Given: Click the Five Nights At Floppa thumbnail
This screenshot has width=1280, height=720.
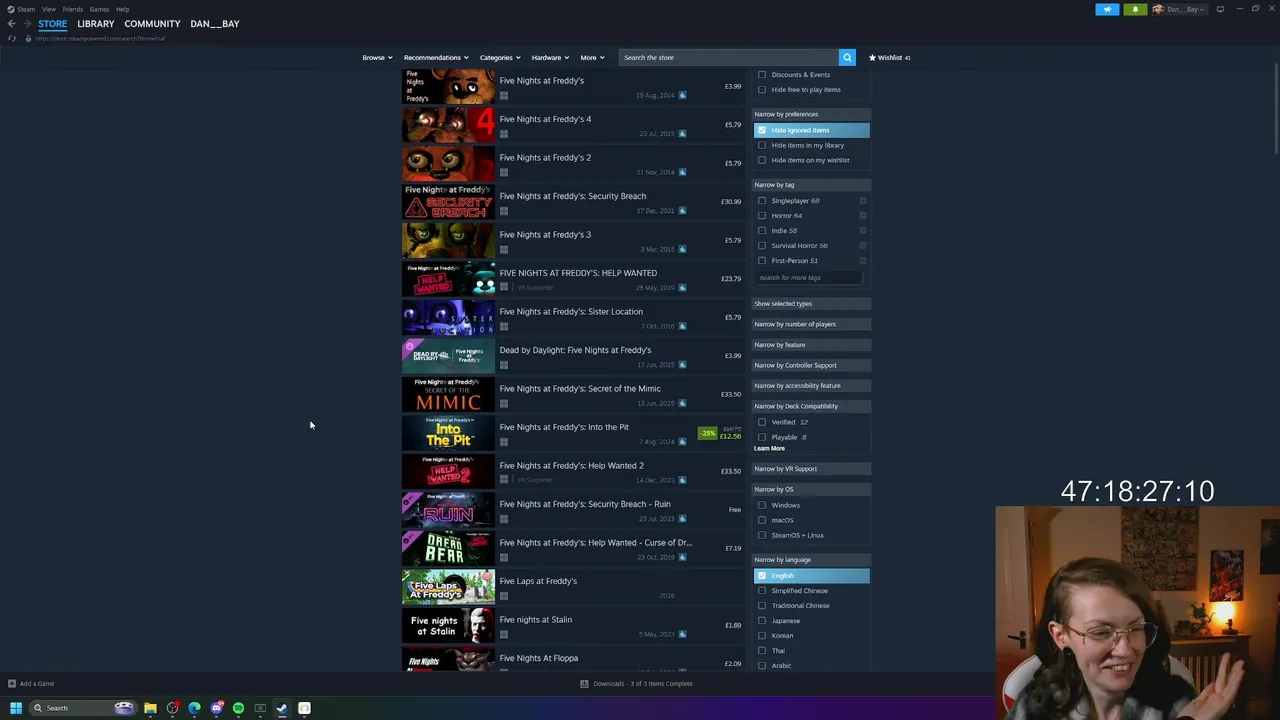Looking at the screenshot, I should coord(448,660).
